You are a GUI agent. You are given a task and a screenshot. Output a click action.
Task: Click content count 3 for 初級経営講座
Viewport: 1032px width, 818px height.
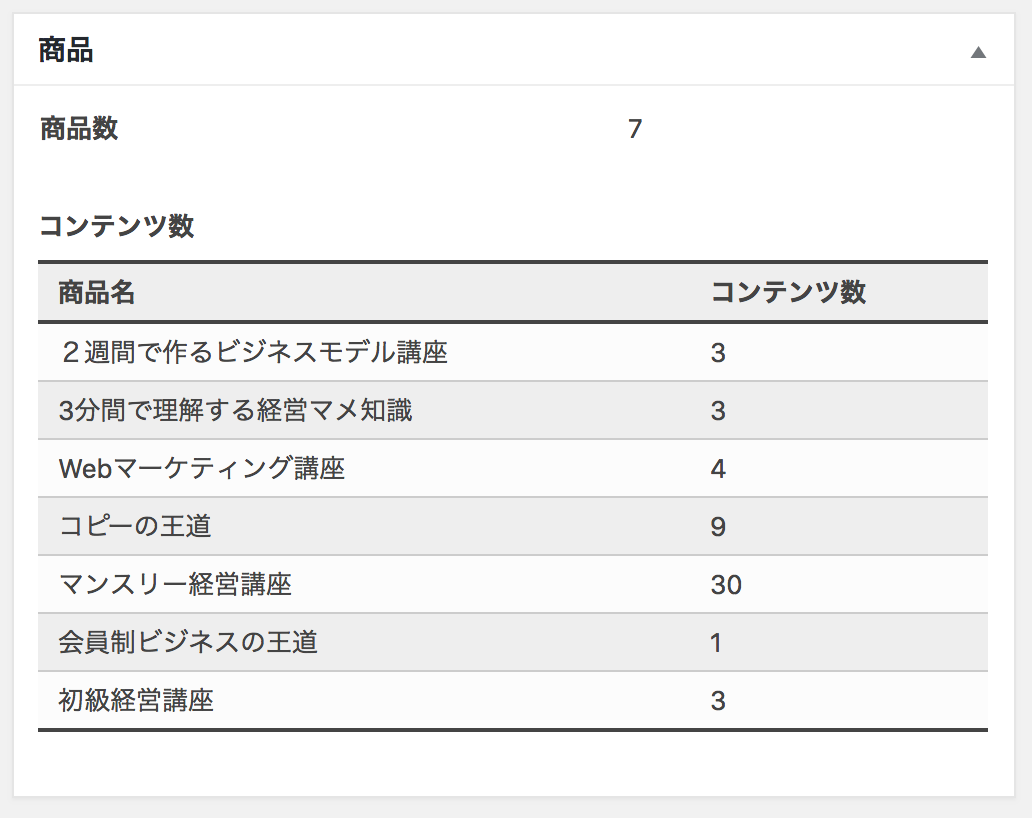tap(718, 700)
